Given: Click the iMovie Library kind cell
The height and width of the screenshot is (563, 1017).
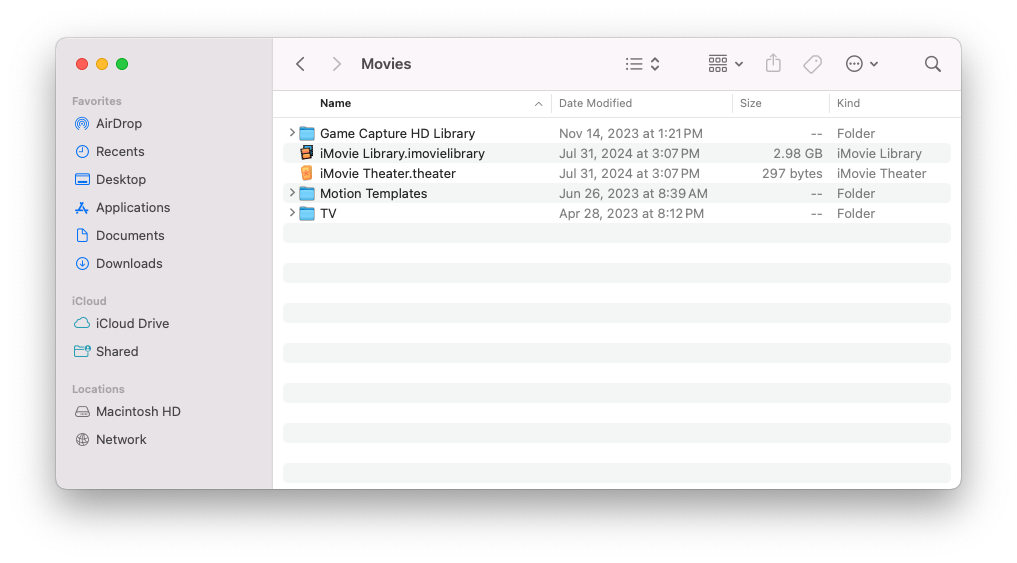Looking at the screenshot, I should coord(879,153).
